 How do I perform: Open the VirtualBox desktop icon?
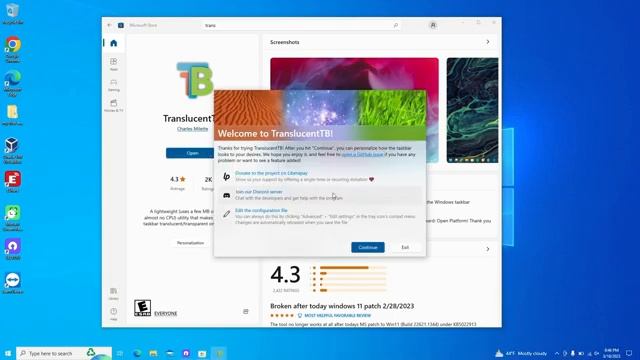pos(13,150)
